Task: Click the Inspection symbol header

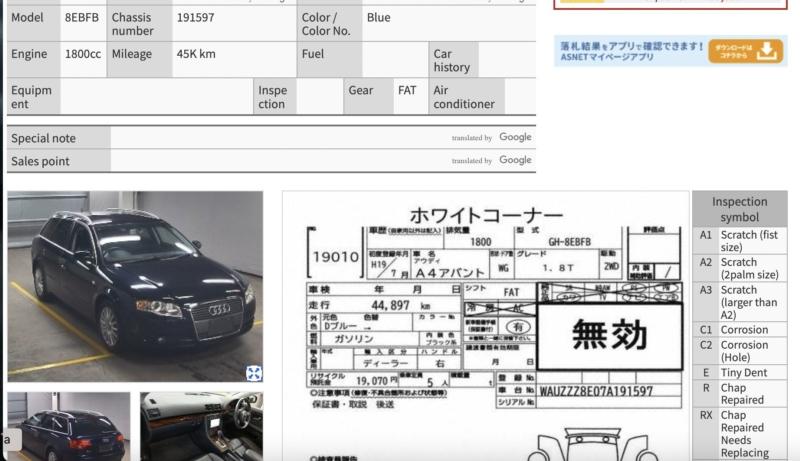Action: [739, 209]
